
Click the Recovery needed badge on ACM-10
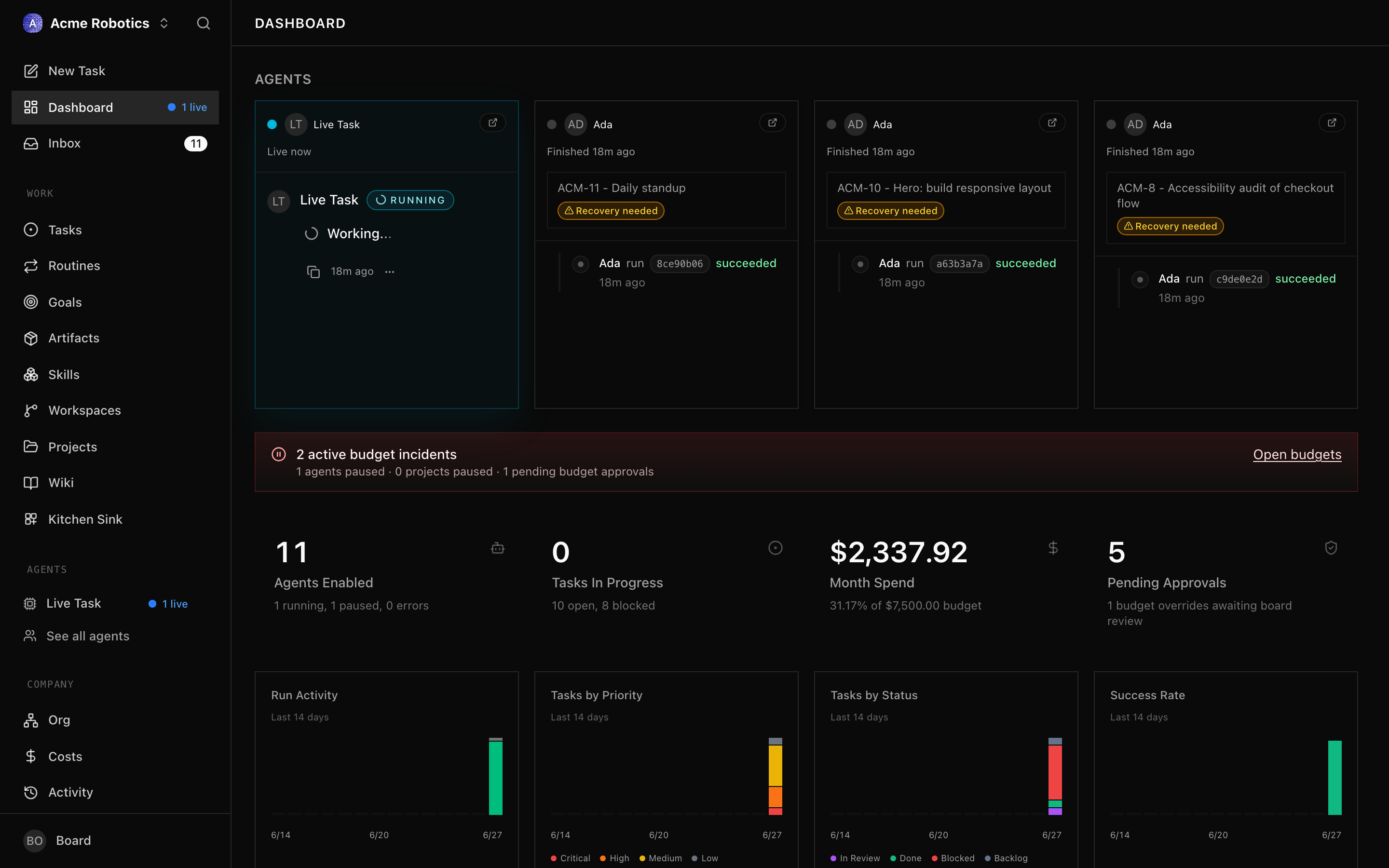pyautogui.click(x=891, y=211)
